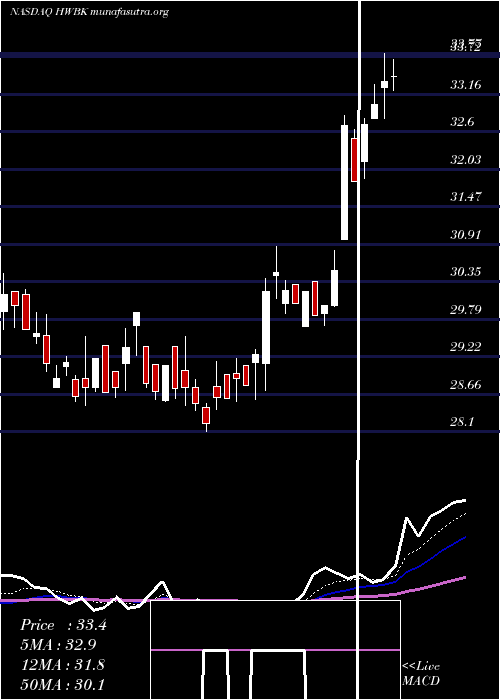Click the Price : 33.4 readout
Image resolution: width=500 pixels, height=700 pixels.
[x=63, y=625]
